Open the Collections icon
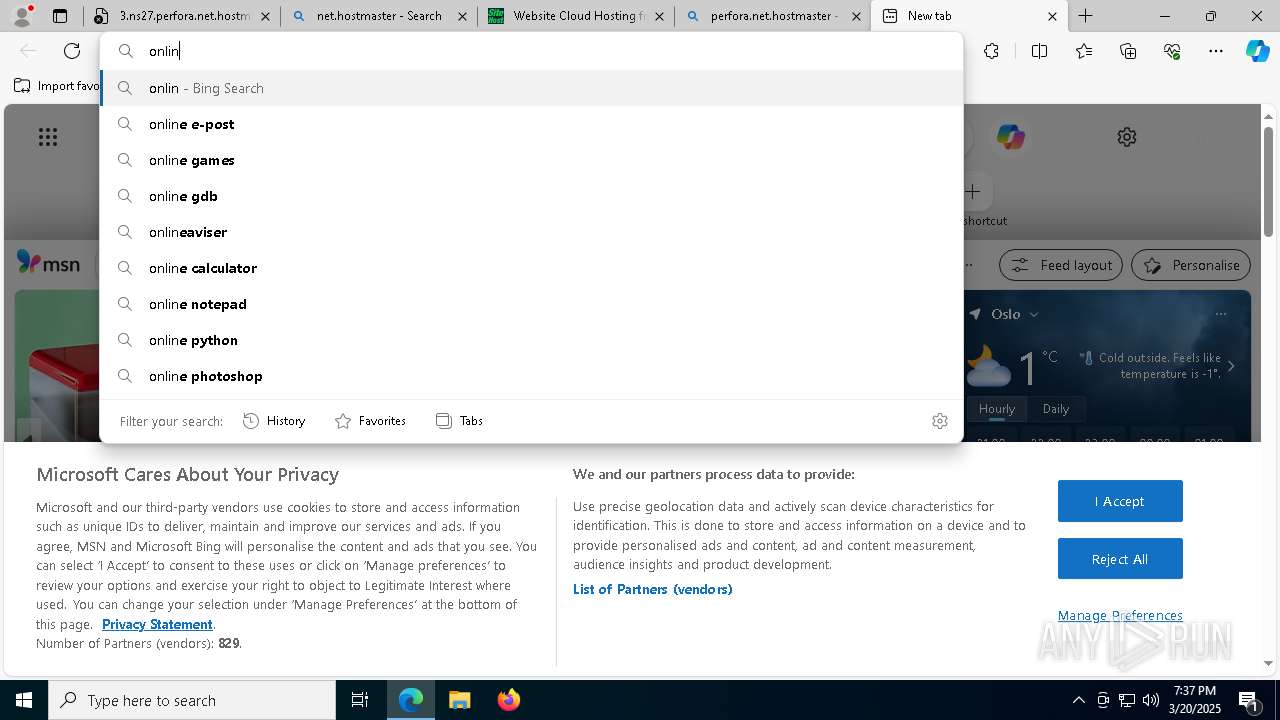 [x=1128, y=51]
